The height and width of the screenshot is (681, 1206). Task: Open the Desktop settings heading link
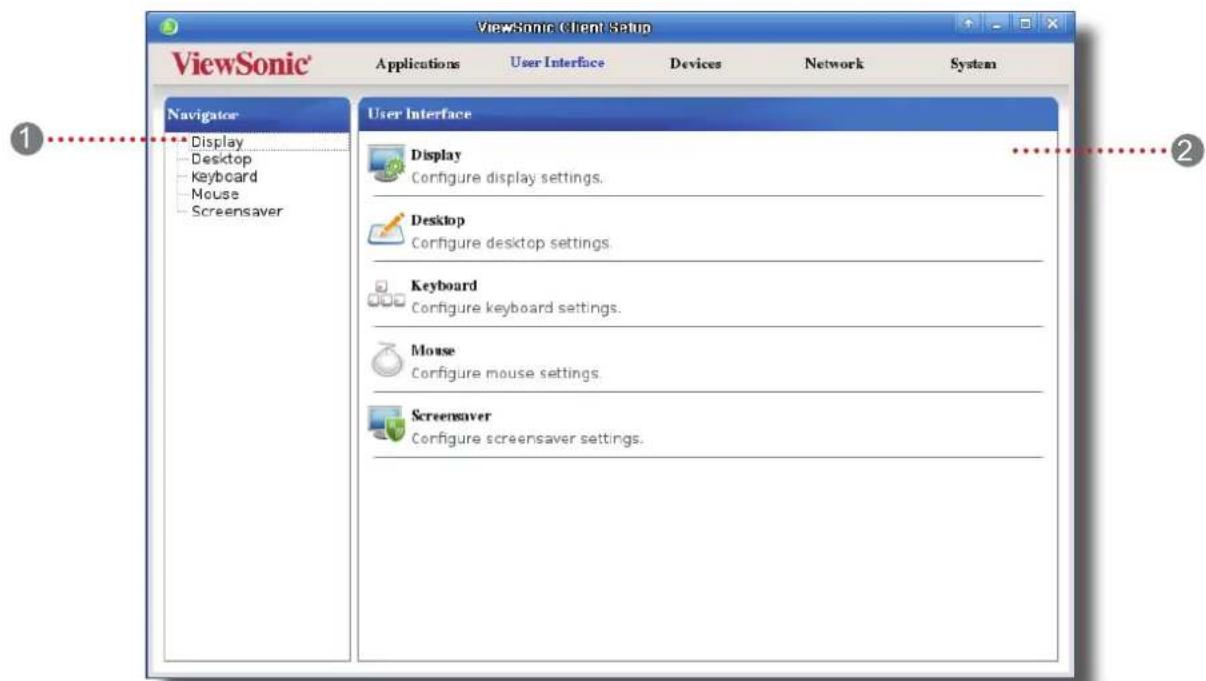(438, 220)
